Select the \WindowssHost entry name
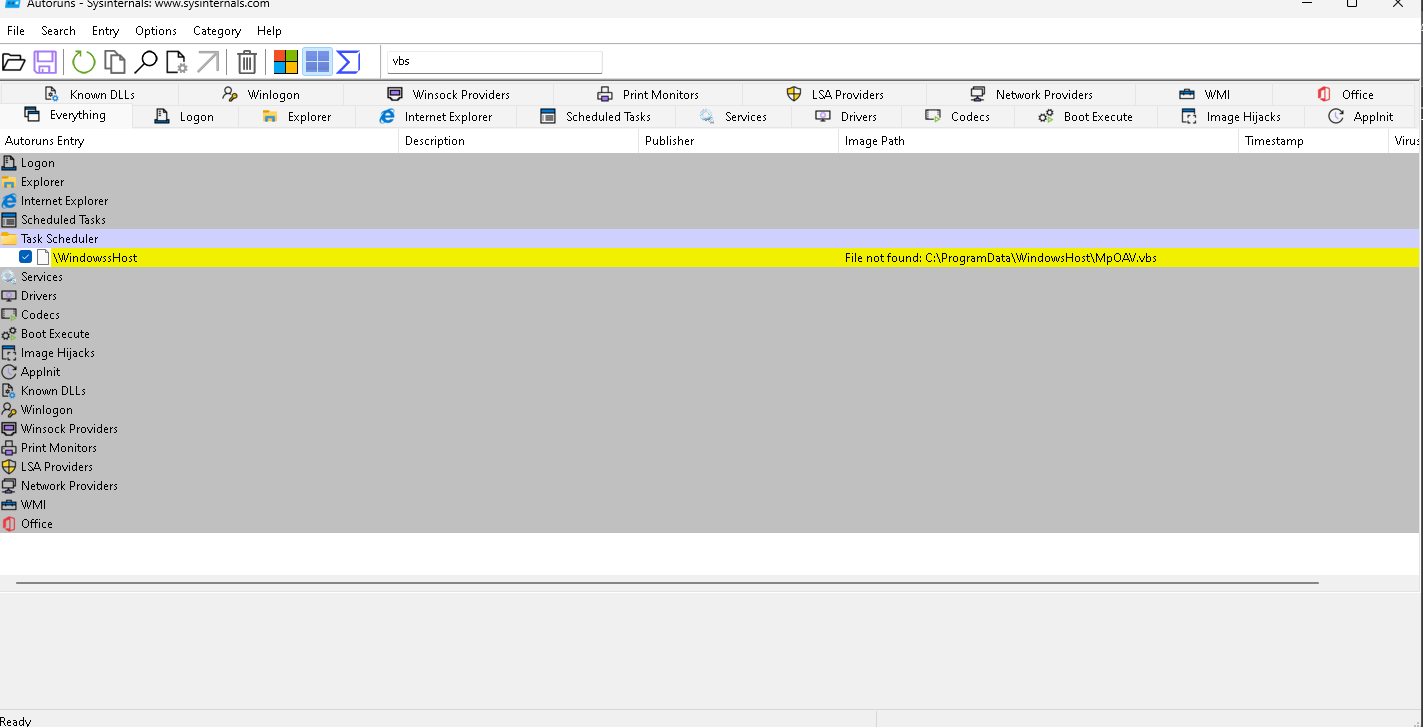 (95, 258)
